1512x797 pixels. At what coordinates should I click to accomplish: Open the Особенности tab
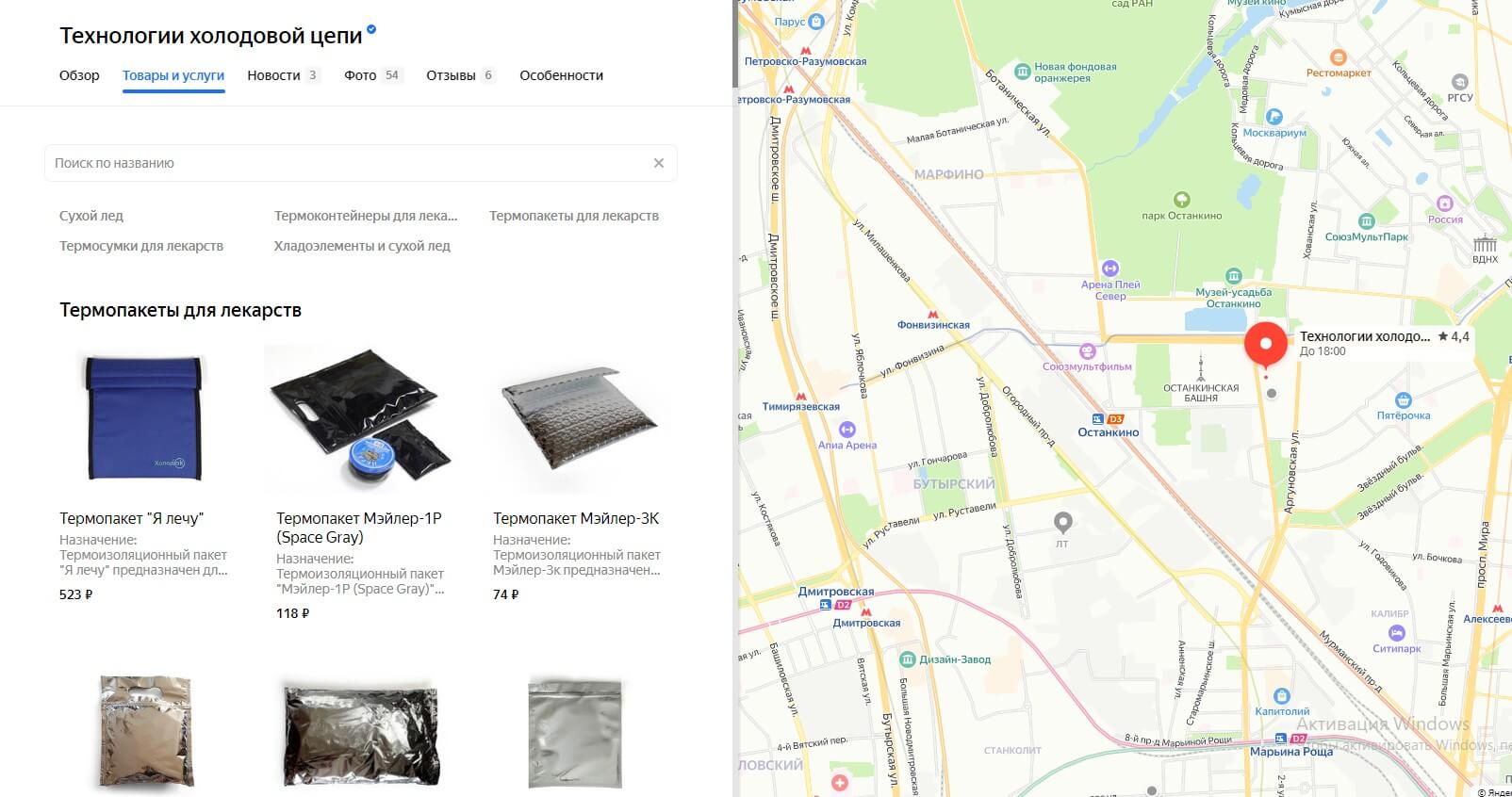tap(561, 75)
